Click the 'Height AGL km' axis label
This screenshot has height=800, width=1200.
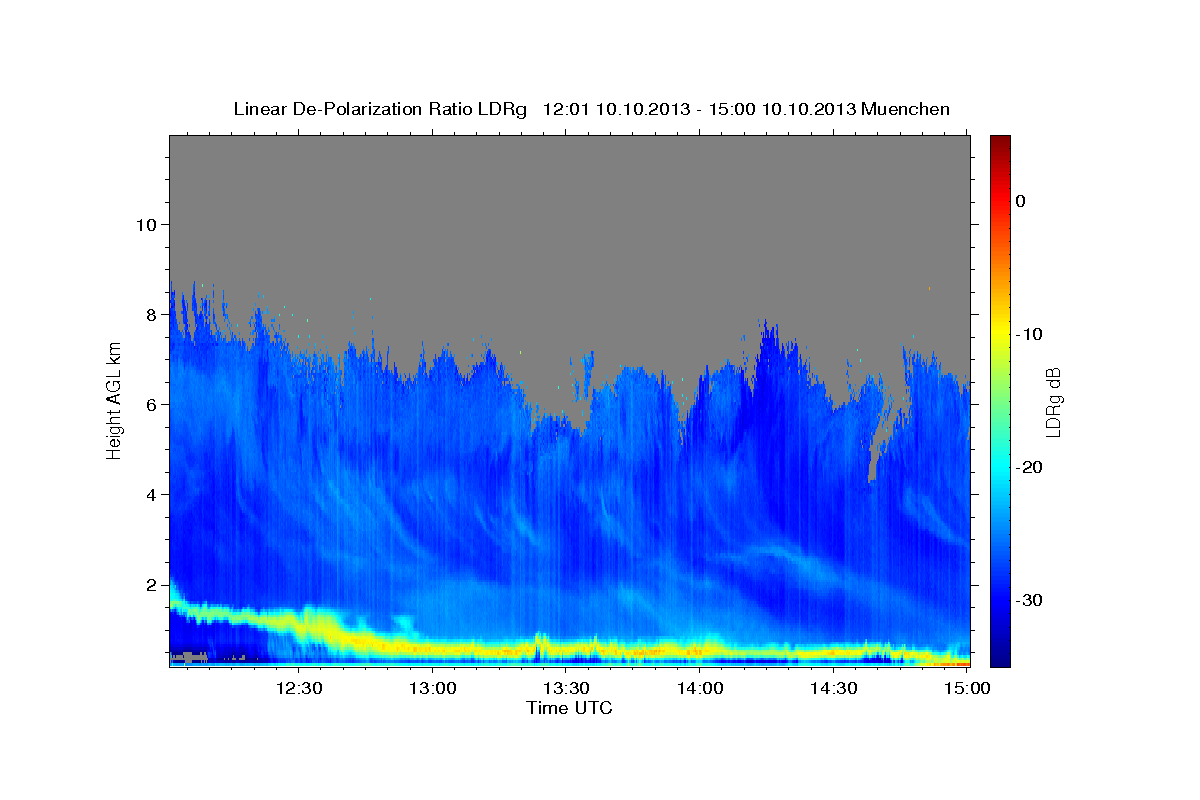115,400
